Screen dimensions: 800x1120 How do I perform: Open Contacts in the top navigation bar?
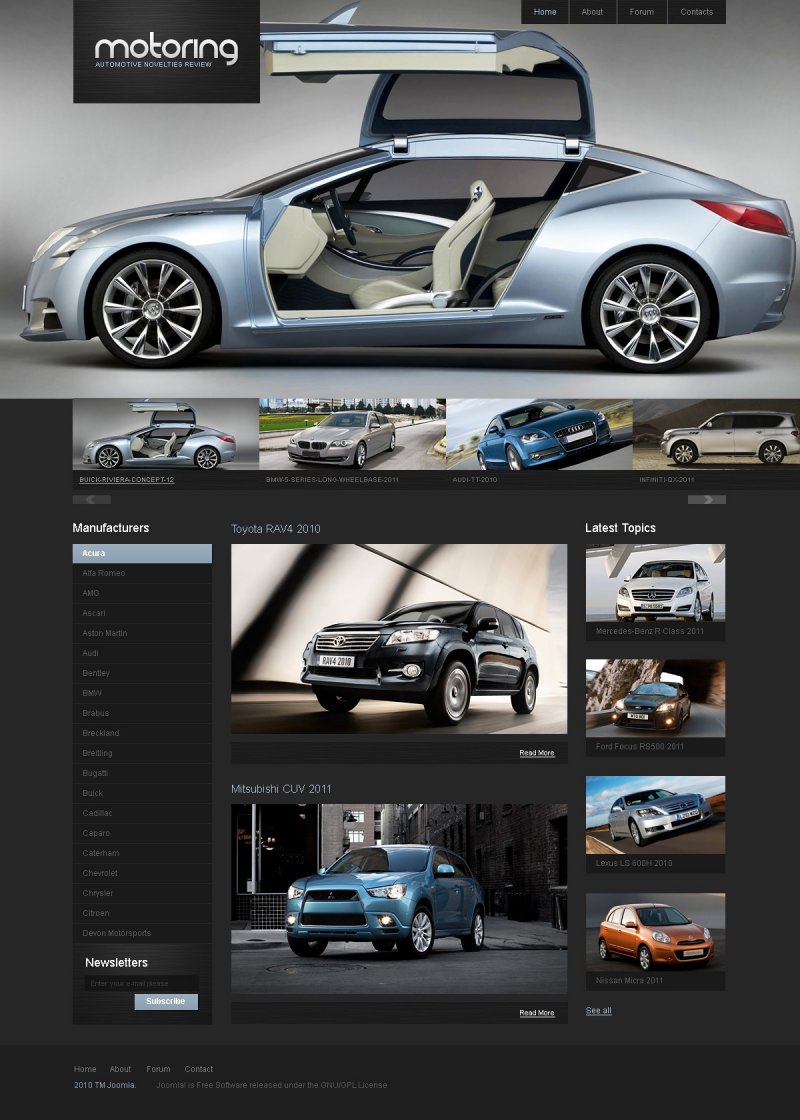click(696, 12)
